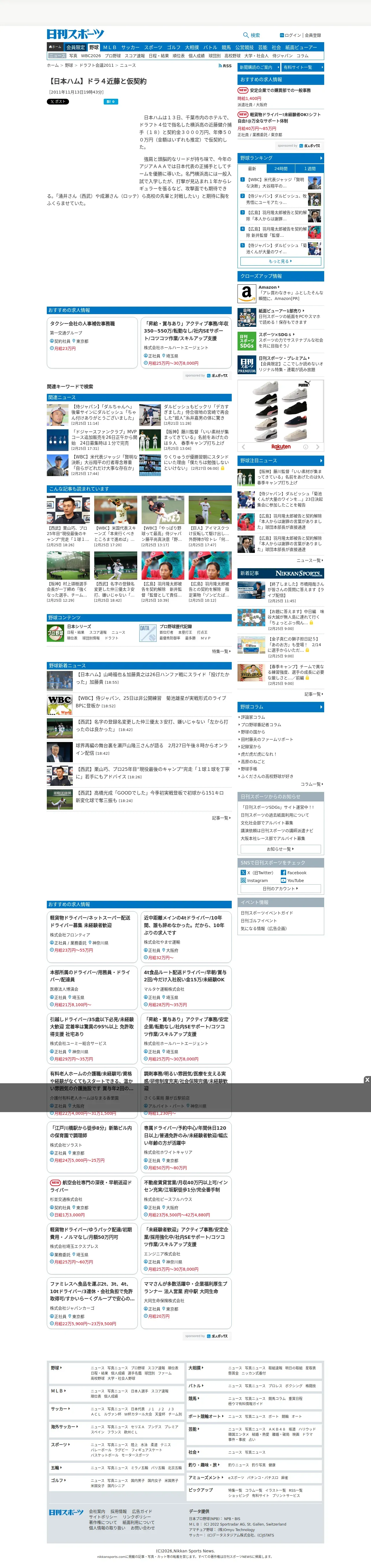Open the 有料サイト一覧 dropdown
Image resolution: width=371 pixels, height=1568 pixels.
(302, 67)
